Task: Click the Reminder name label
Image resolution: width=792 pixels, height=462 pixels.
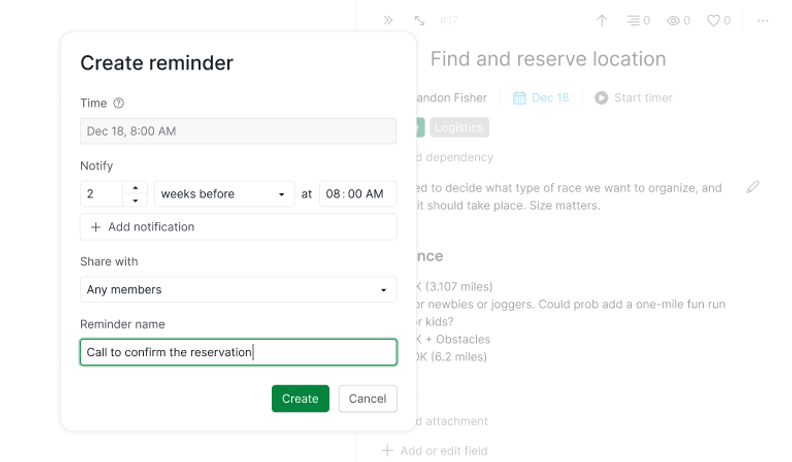Action: point(123,324)
